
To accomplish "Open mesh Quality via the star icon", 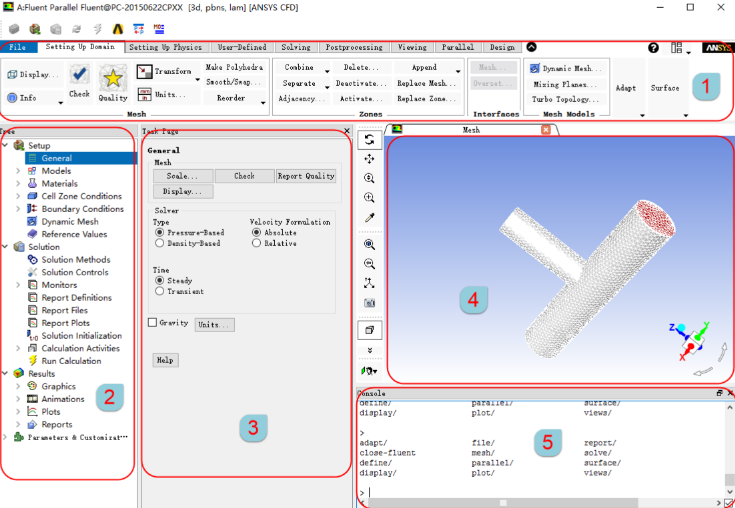I will [x=112, y=77].
